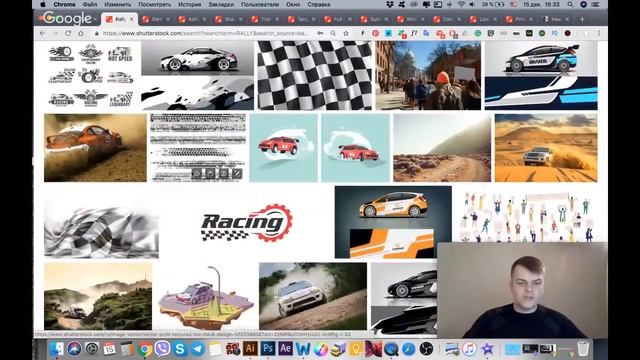Open a new tab with plus button

(x=582, y=19)
